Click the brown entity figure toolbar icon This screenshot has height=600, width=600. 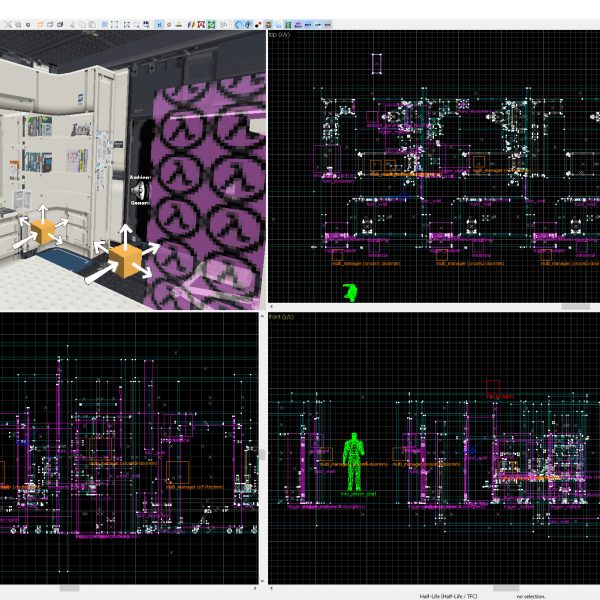[x=268, y=24]
